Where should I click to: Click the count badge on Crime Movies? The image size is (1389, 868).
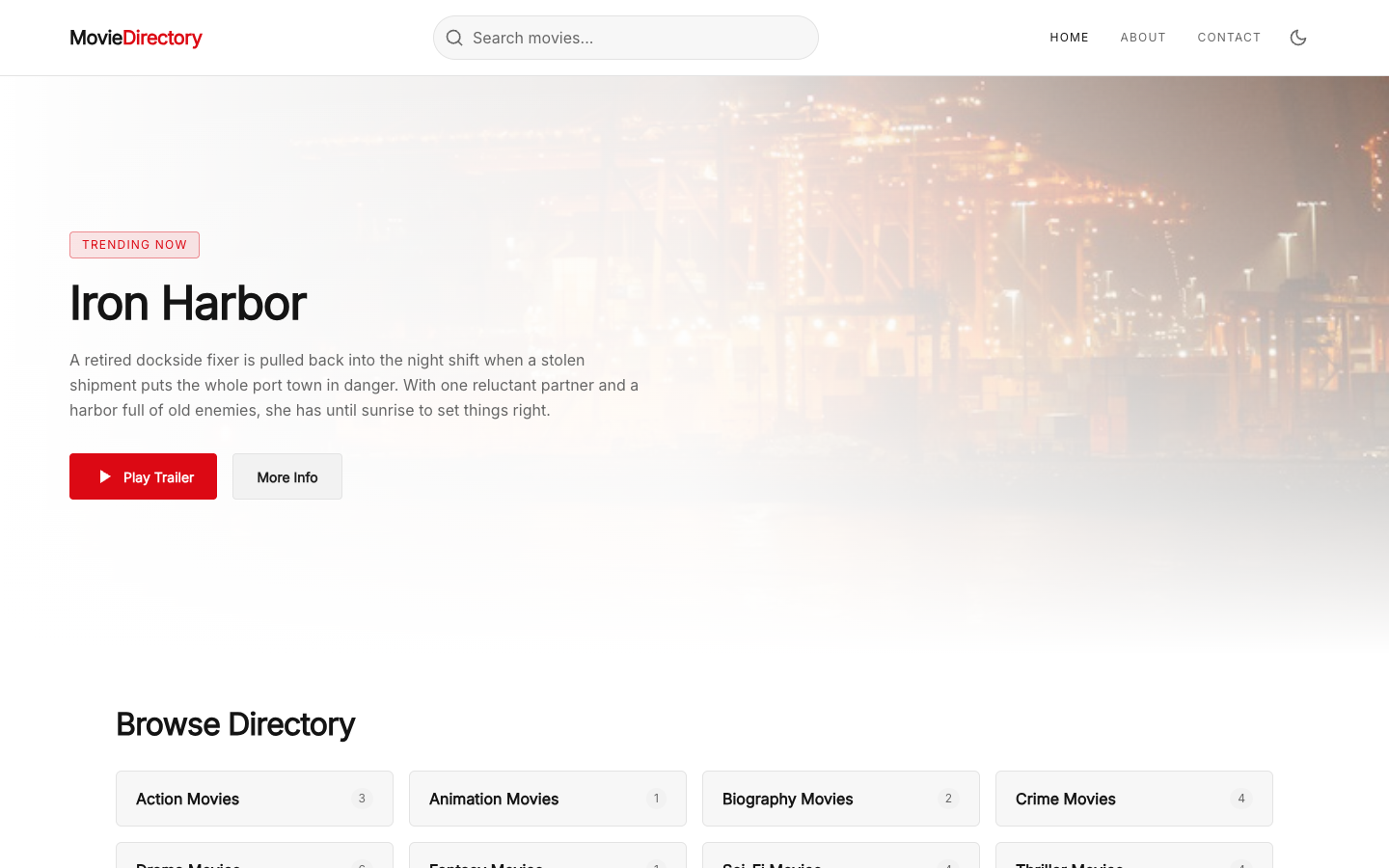pos(1241,799)
